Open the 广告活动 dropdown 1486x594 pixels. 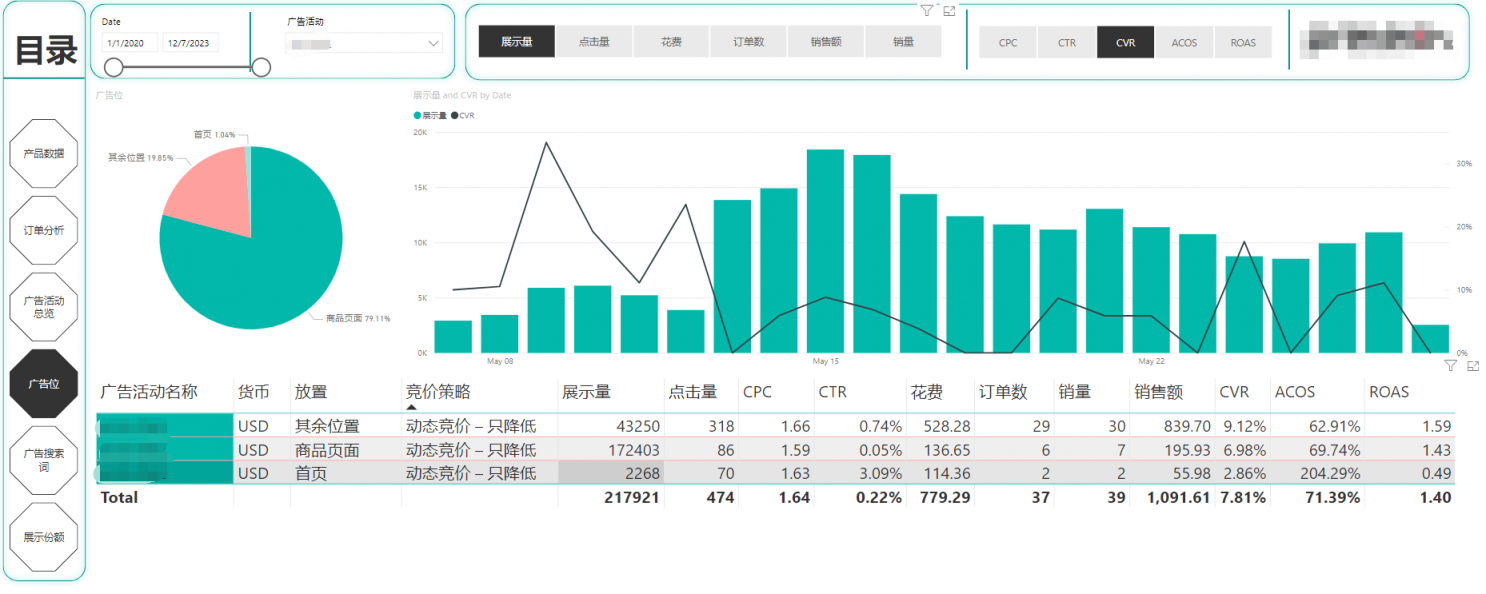364,43
